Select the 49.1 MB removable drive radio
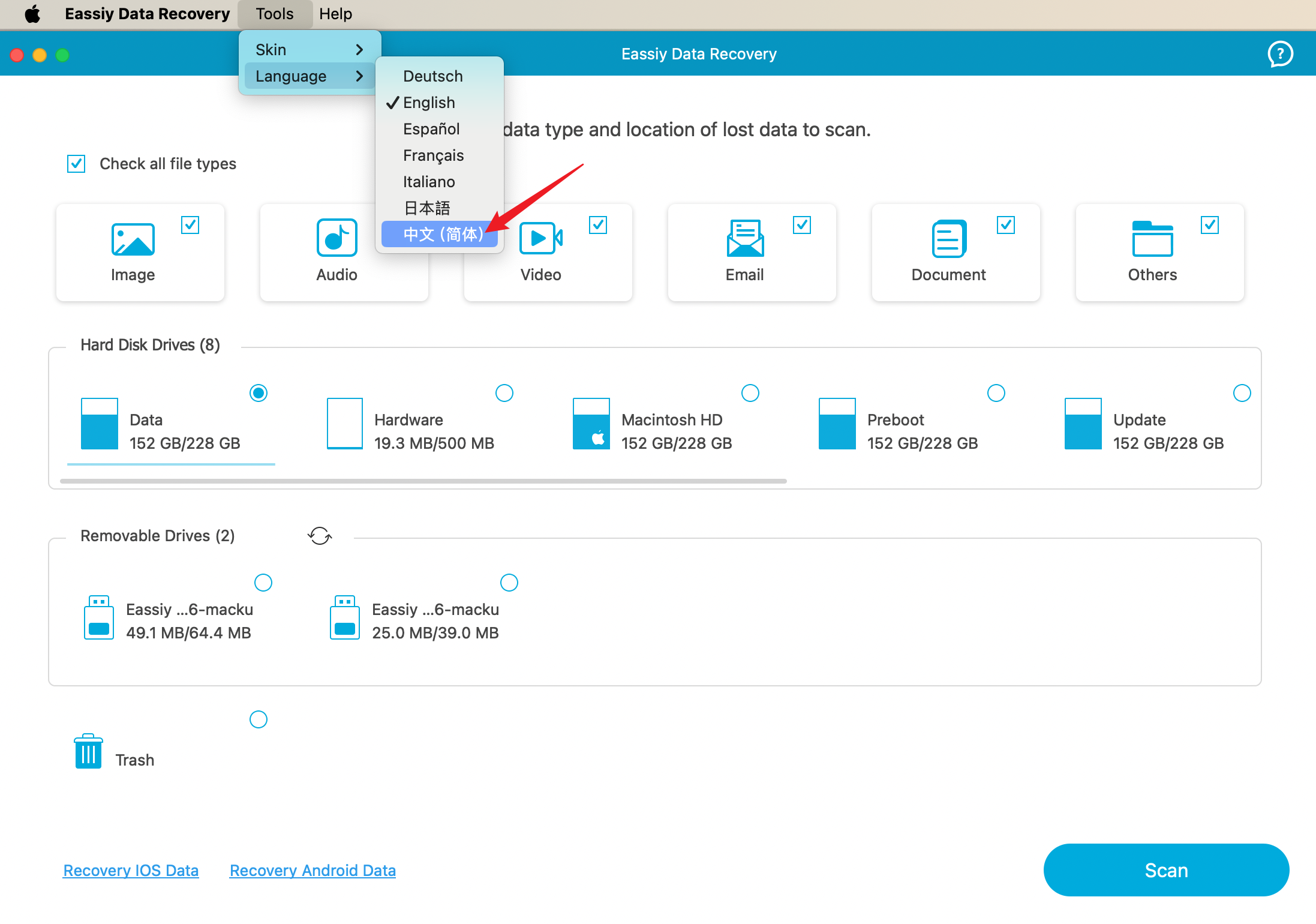Viewport: 1316px width, 924px height. pyautogui.click(x=263, y=583)
